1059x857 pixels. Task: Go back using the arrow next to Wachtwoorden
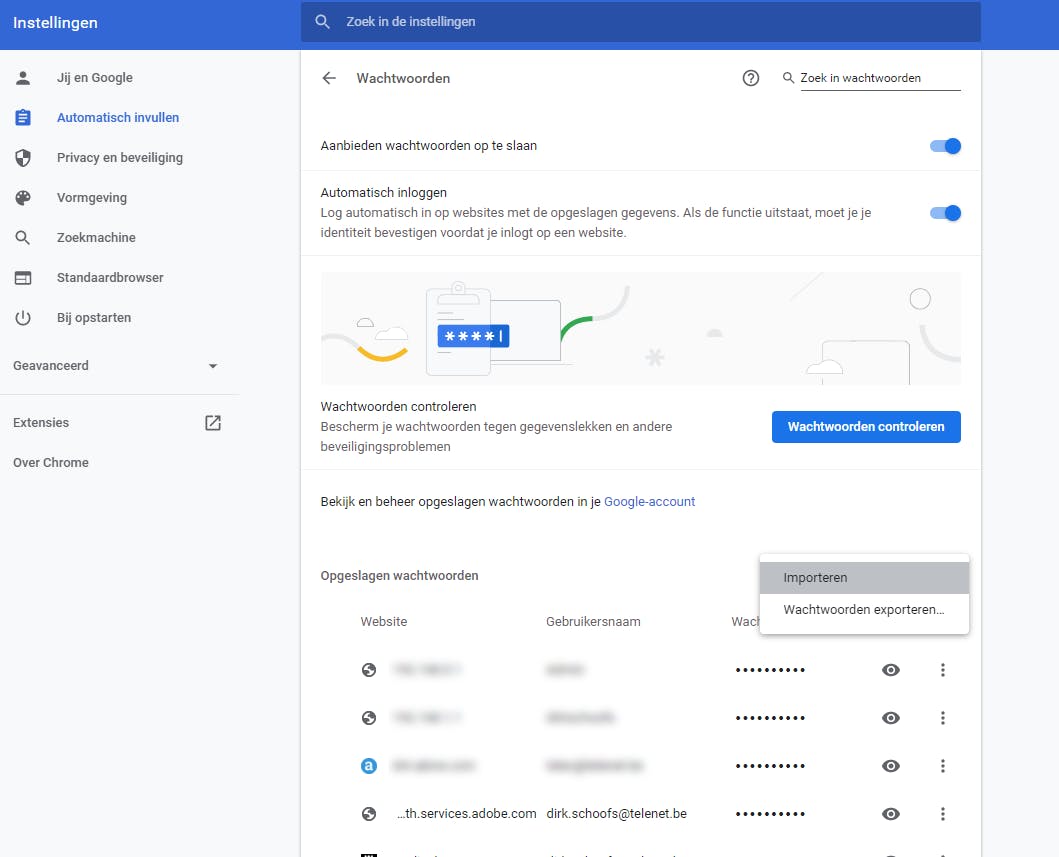click(x=329, y=78)
